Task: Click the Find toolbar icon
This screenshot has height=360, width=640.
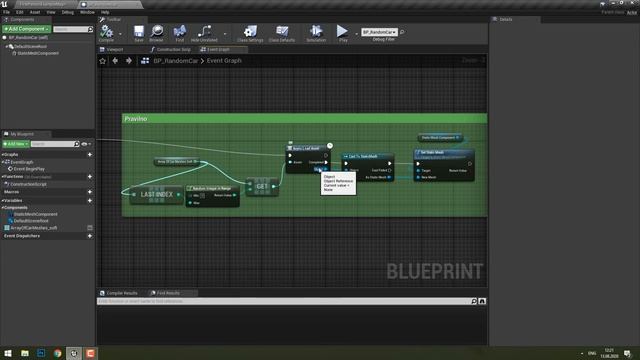Action: pos(180,33)
